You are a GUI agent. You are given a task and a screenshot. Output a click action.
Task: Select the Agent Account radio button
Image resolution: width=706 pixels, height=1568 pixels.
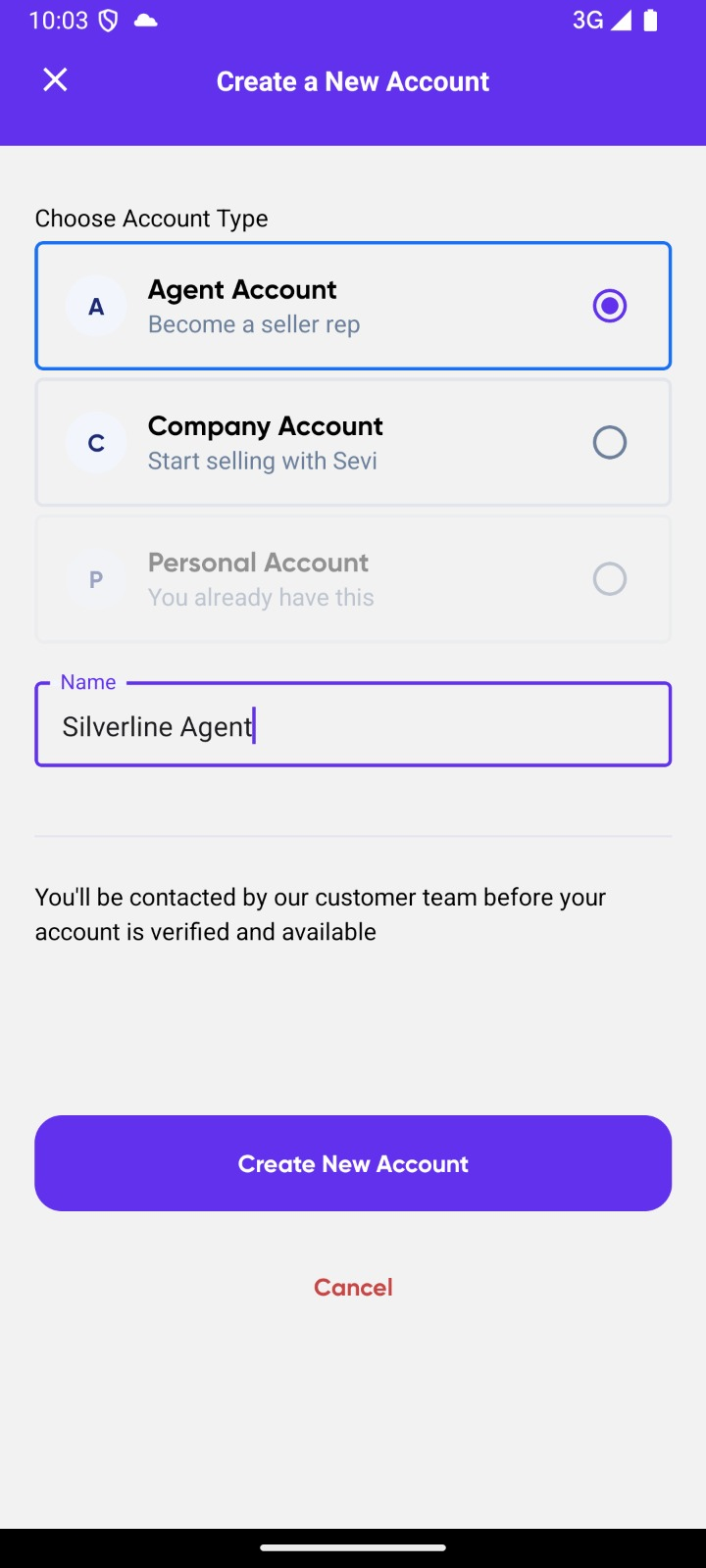[609, 306]
